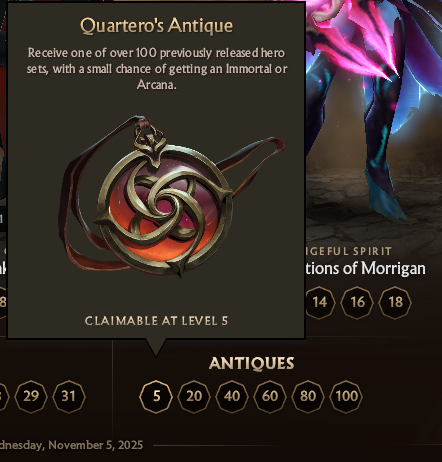This screenshot has height=462, width=442.
Task: Click the level 18 reward badge
Action: click(395, 303)
